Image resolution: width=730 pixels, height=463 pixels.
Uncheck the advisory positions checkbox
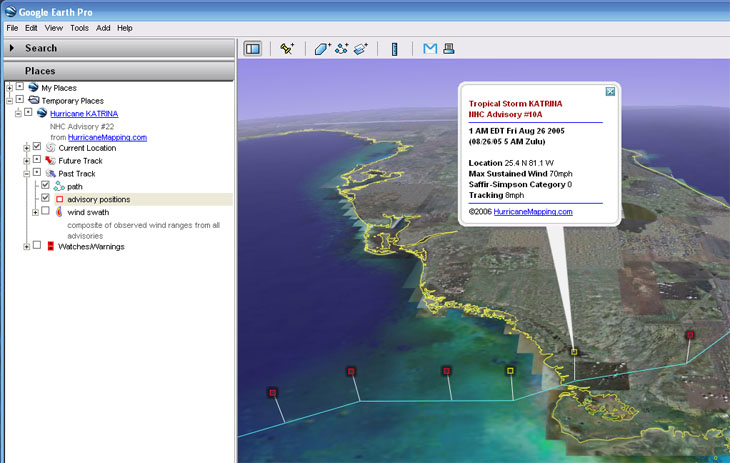(x=45, y=198)
